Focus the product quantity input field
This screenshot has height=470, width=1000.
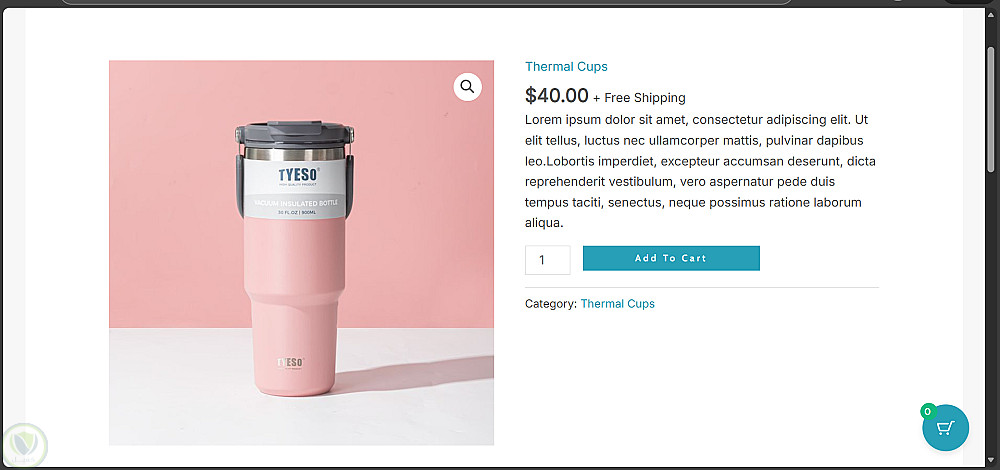tap(547, 260)
